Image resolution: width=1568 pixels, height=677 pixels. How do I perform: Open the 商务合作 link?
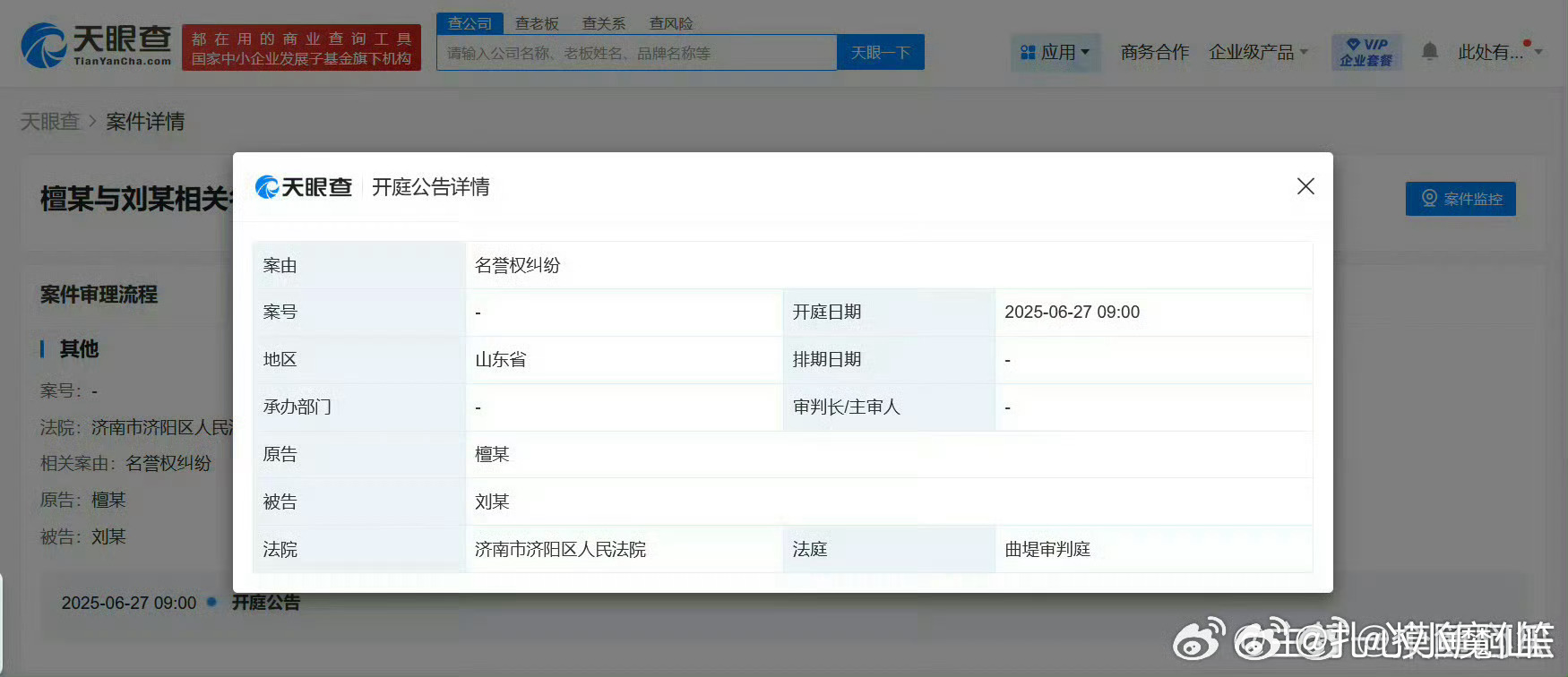(1155, 52)
